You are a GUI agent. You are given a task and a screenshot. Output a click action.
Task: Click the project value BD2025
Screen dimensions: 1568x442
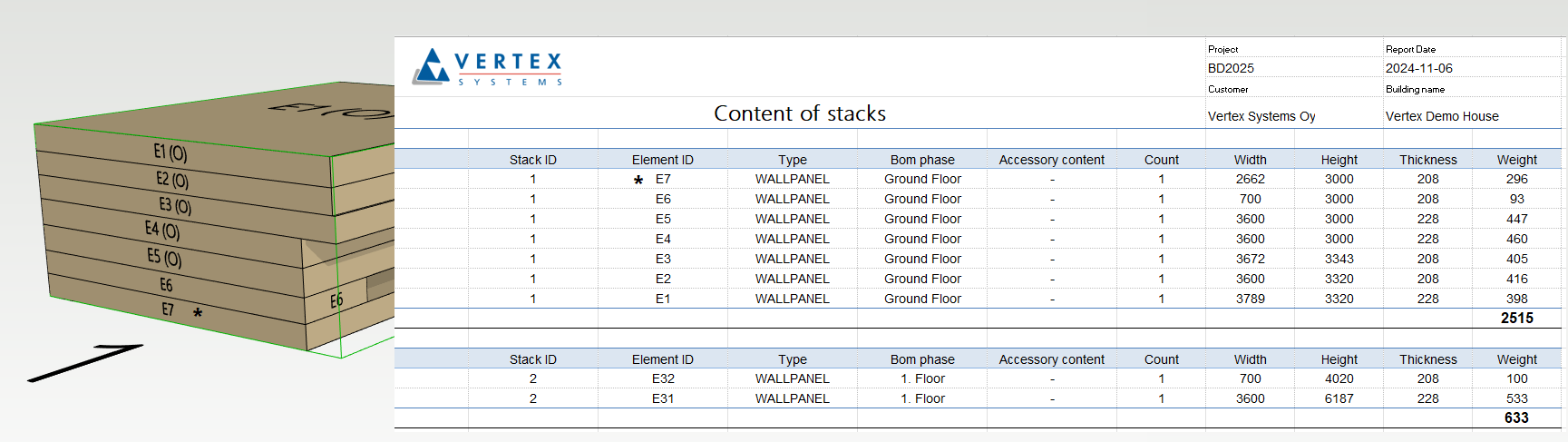coord(1231,68)
